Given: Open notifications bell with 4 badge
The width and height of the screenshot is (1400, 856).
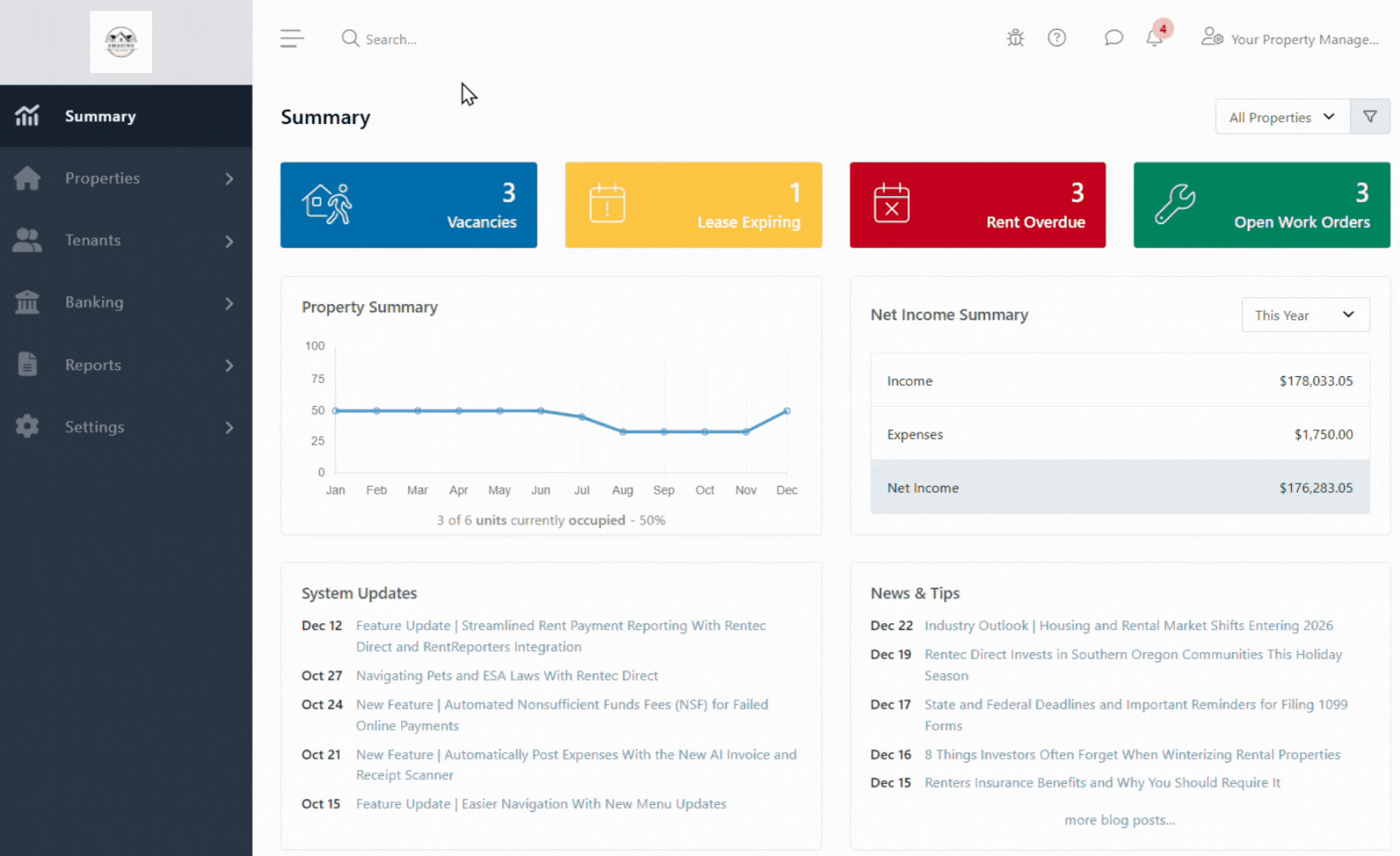Looking at the screenshot, I should point(1157,35).
